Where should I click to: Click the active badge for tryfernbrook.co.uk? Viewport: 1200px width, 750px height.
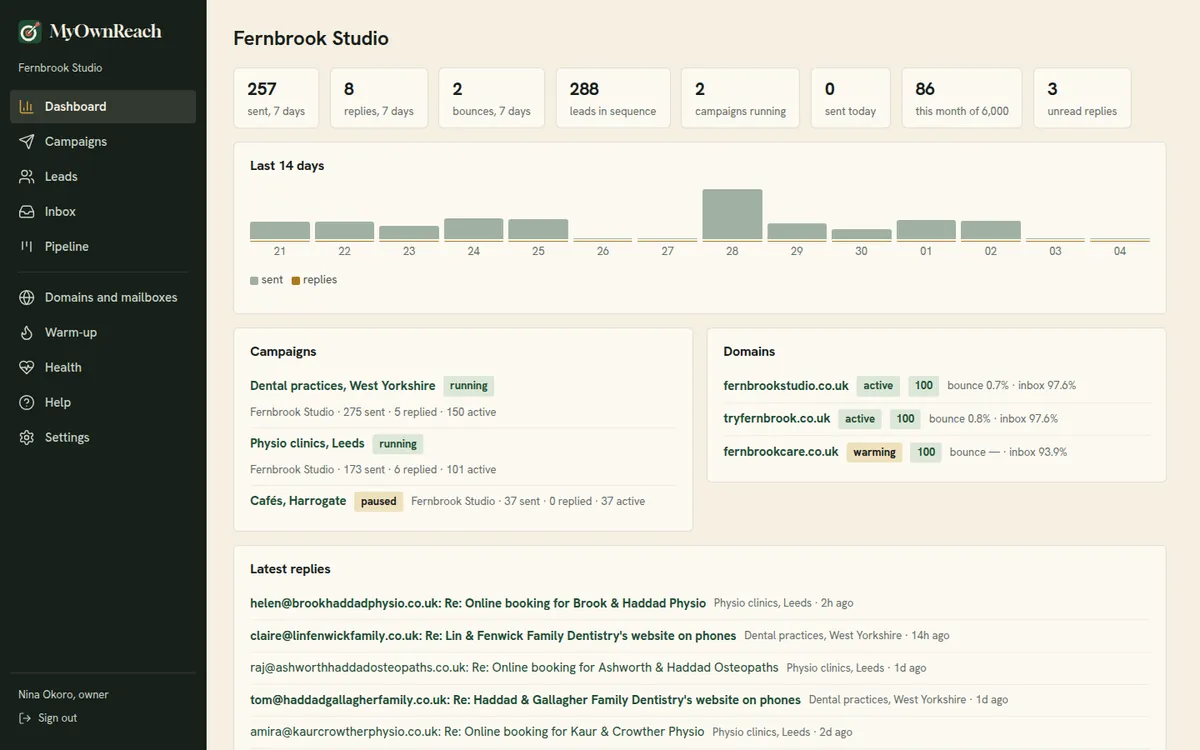coord(860,418)
